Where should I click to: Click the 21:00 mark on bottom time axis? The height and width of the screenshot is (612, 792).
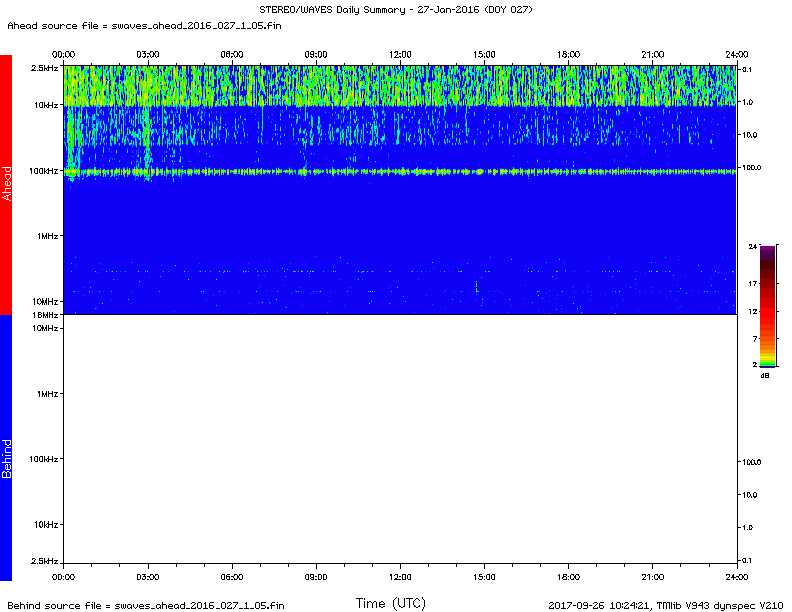(652, 577)
